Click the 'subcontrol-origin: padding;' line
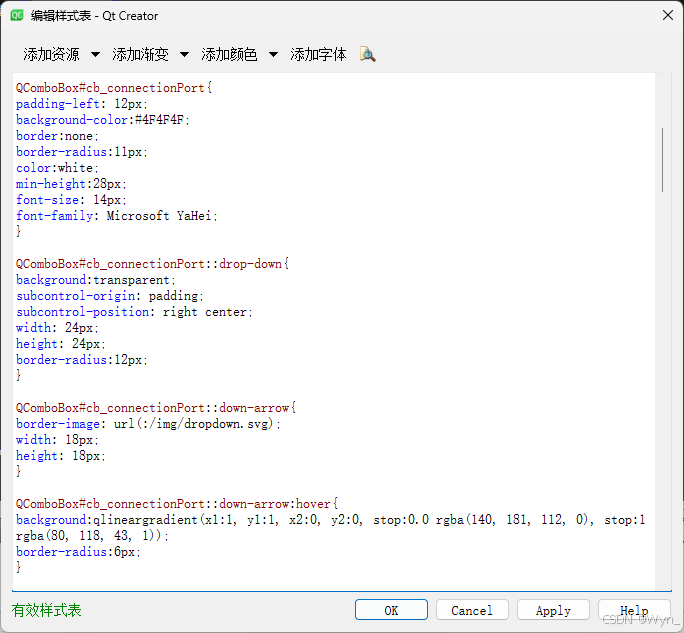 point(110,296)
